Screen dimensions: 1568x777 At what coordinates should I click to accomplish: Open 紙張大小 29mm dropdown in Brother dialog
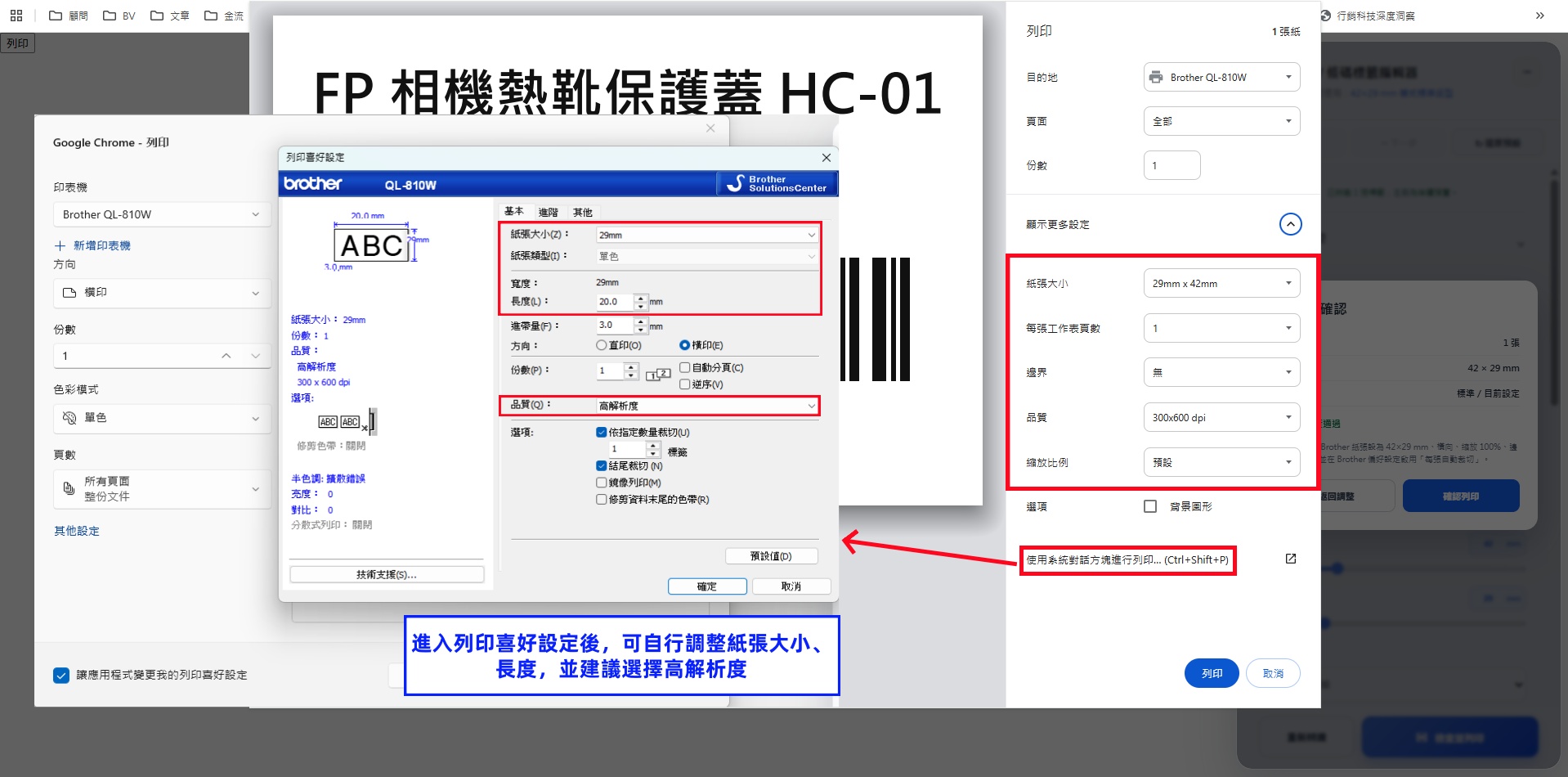(x=707, y=235)
